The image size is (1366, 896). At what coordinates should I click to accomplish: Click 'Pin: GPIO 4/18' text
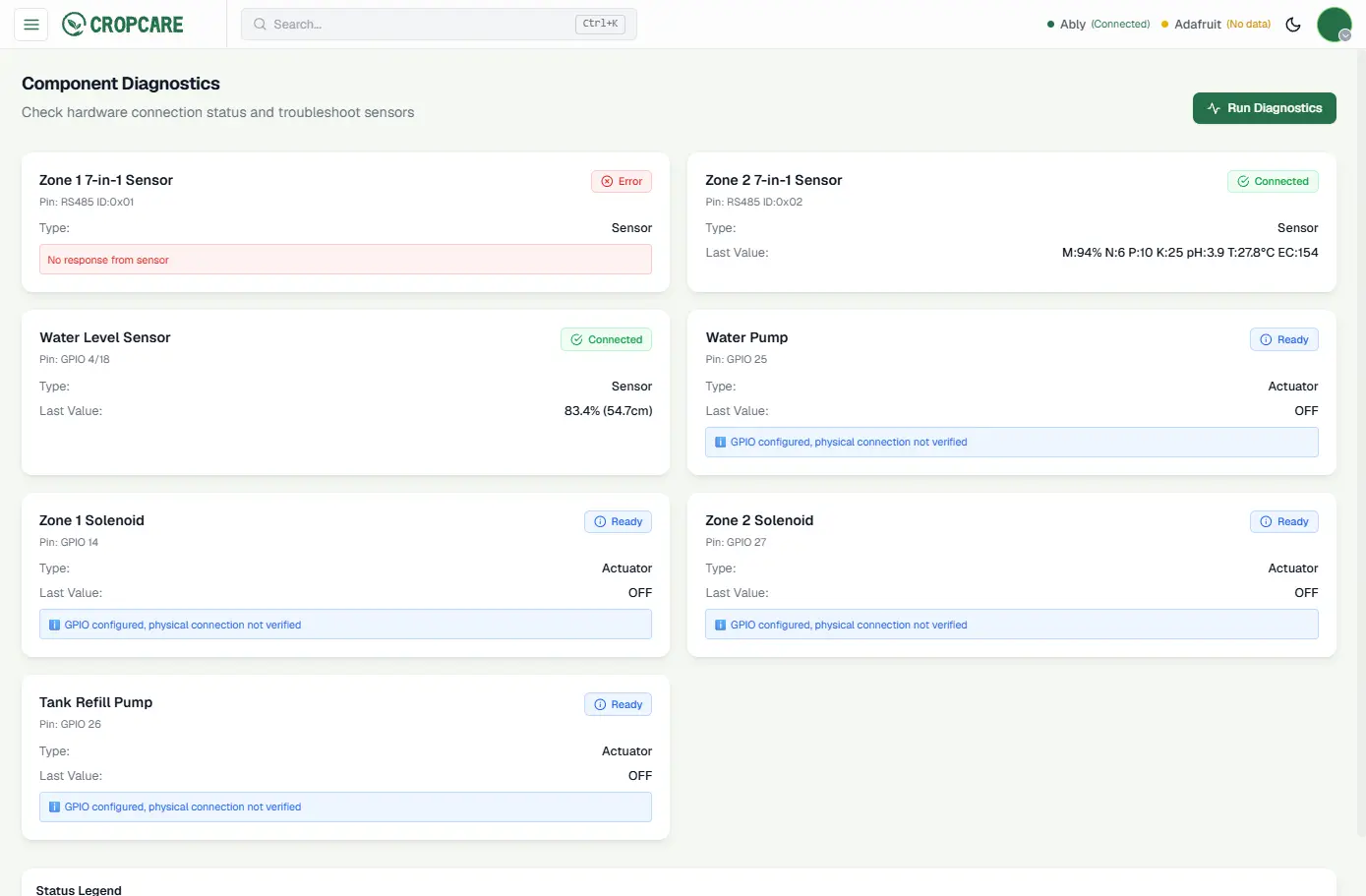(x=75, y=360)
